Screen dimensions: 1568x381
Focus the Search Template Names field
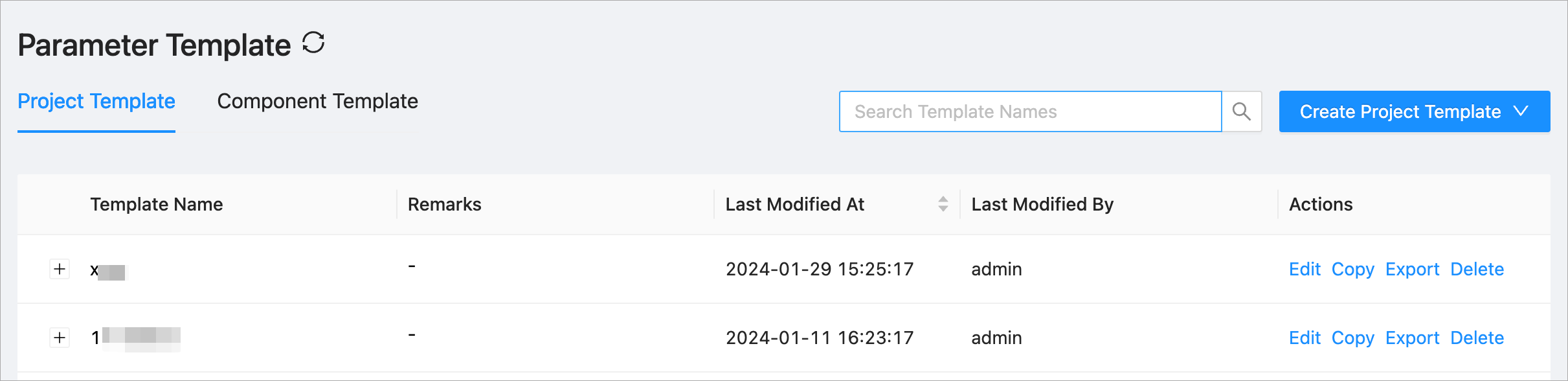tap(1029, 111)
